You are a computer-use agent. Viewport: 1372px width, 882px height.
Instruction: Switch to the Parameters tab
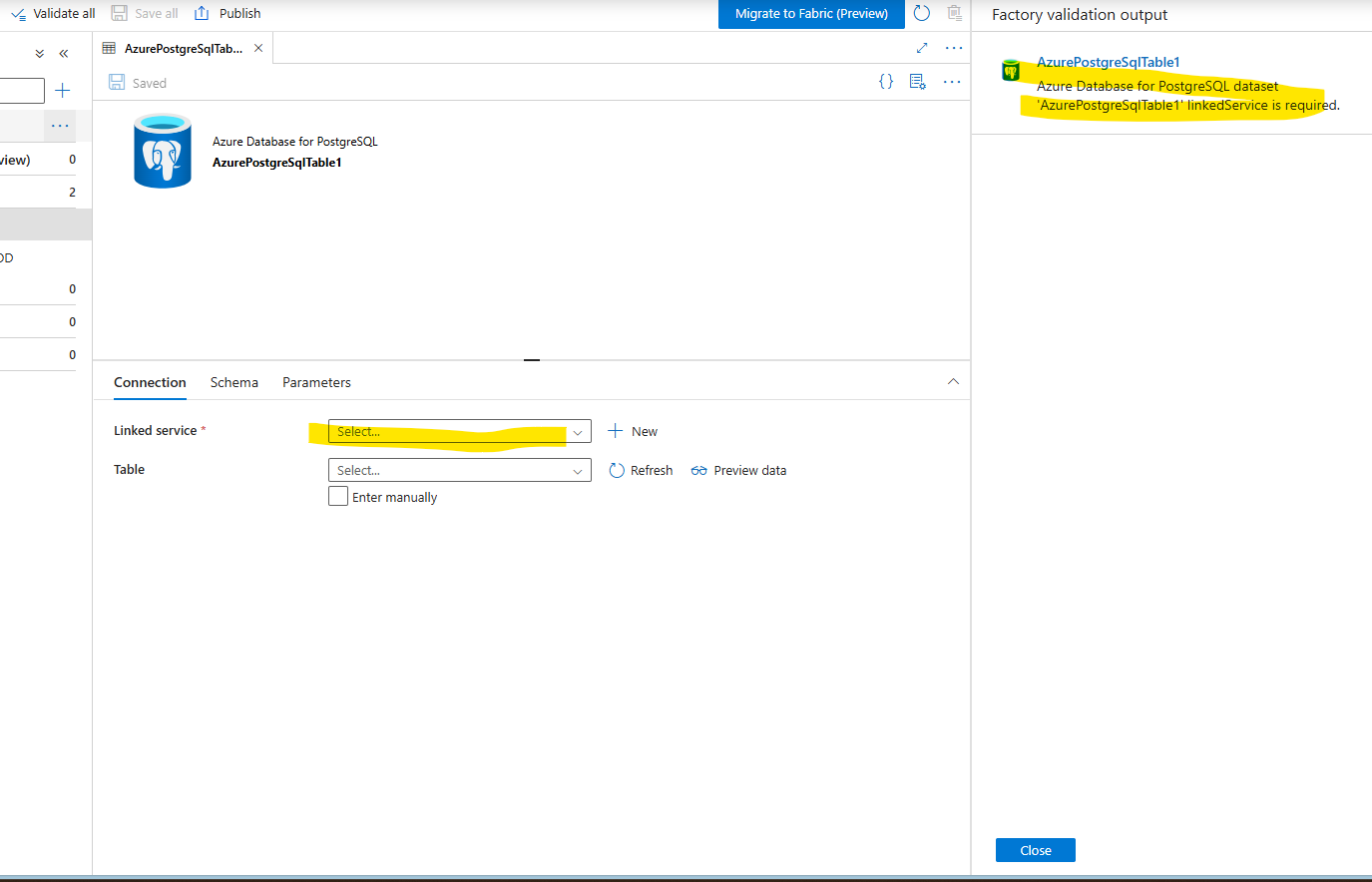click(316, 382)
